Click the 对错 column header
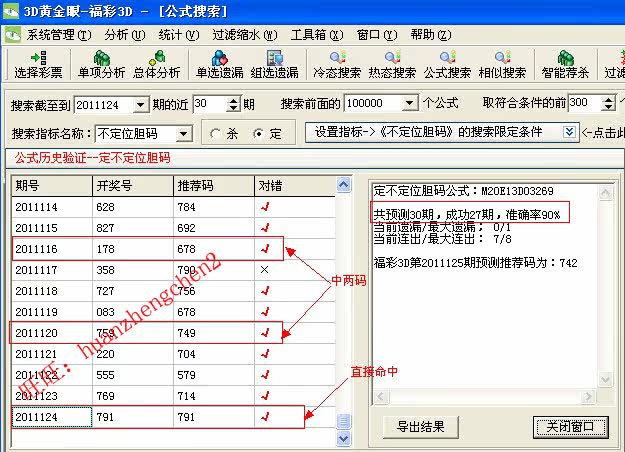The width and height of the screenshot is (625, 452). coord(295,186)
